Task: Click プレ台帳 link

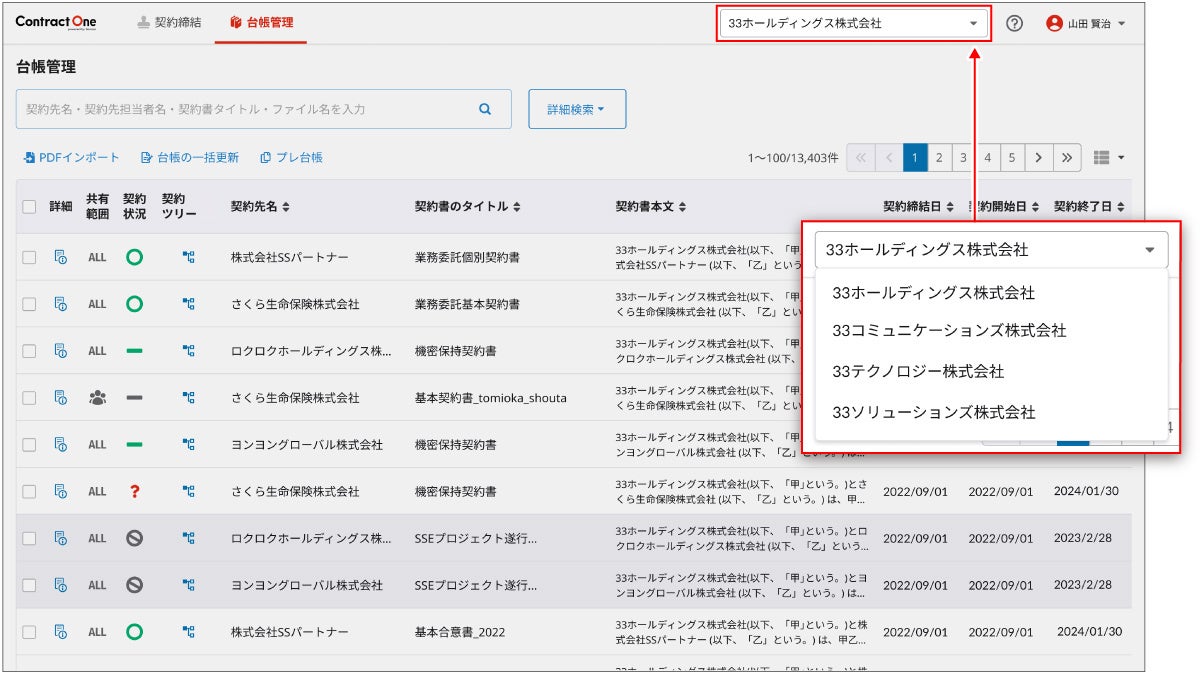Action: point(291,158)
